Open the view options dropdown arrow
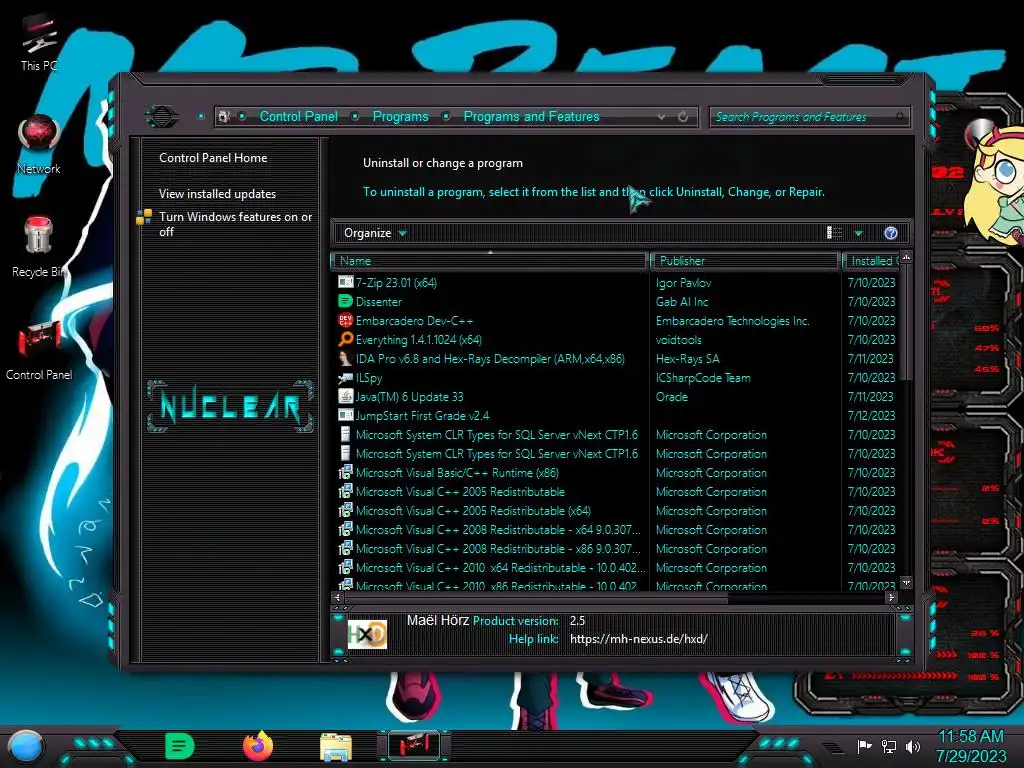The width and height of the screenshot is (1024, 768). [858, 233]
